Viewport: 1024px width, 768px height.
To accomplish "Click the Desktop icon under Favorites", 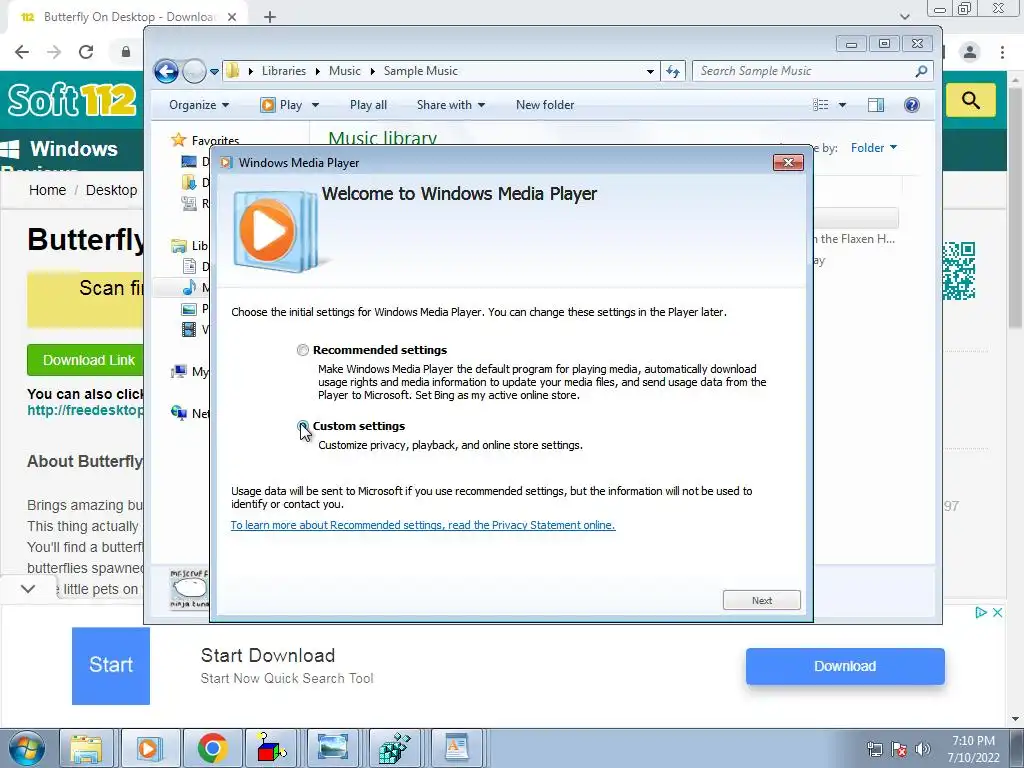I will pyautogui.click(x=189, y=161).
